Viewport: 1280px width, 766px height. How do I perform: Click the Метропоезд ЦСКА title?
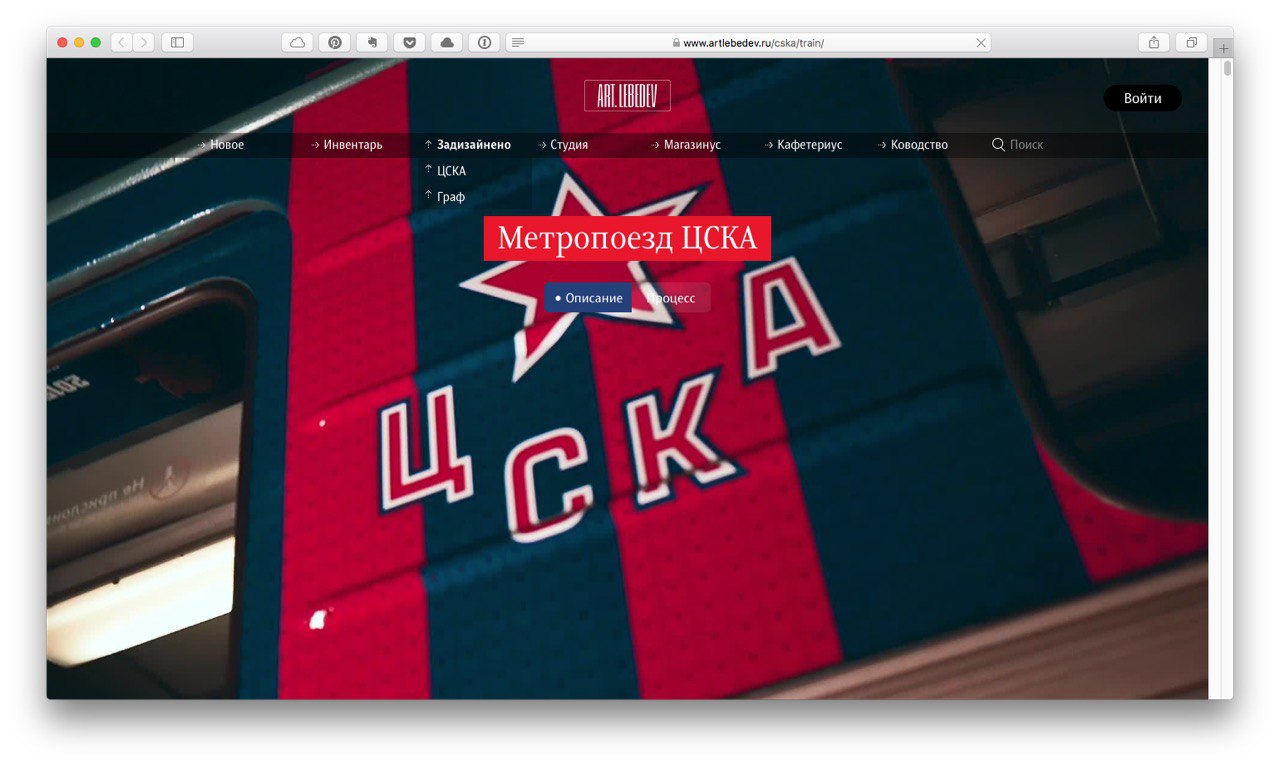click(627, 239)
